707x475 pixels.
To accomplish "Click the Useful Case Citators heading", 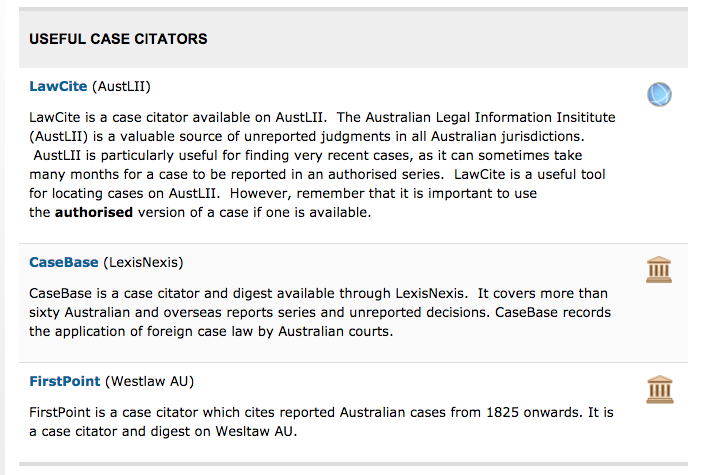I will [118, 39].
